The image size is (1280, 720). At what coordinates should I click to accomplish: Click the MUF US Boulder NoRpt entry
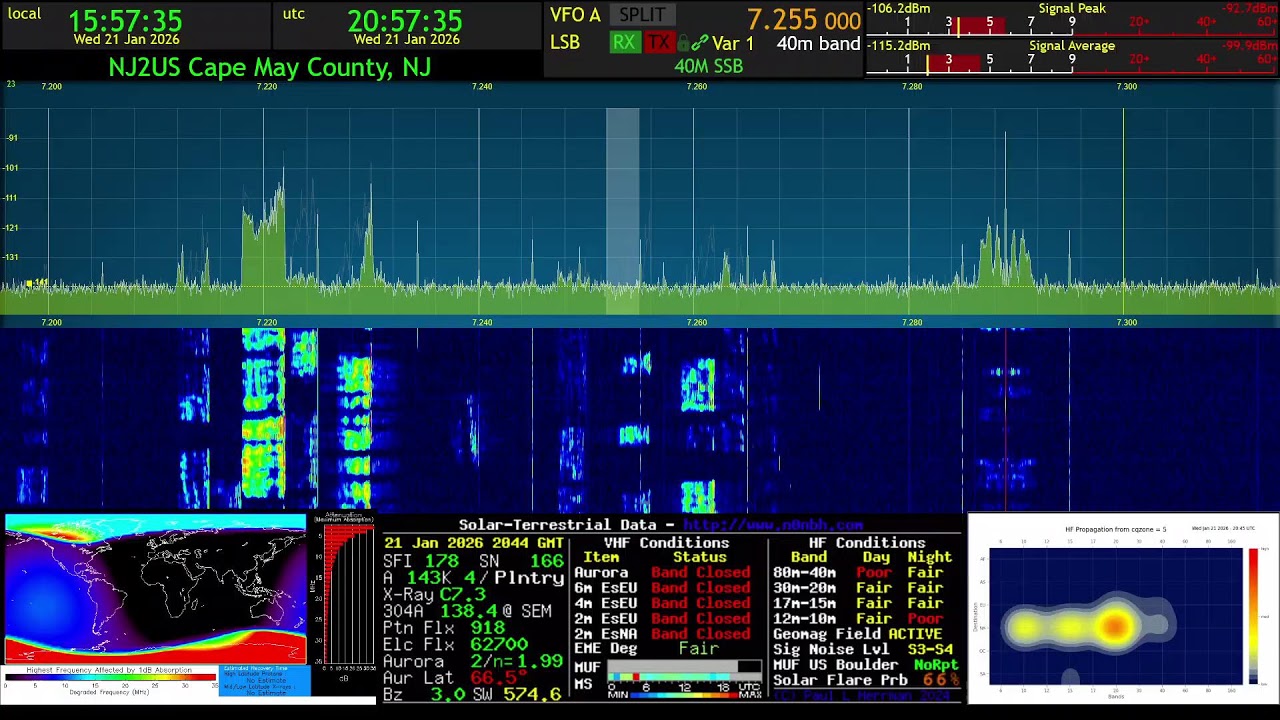tap(866, 665)
